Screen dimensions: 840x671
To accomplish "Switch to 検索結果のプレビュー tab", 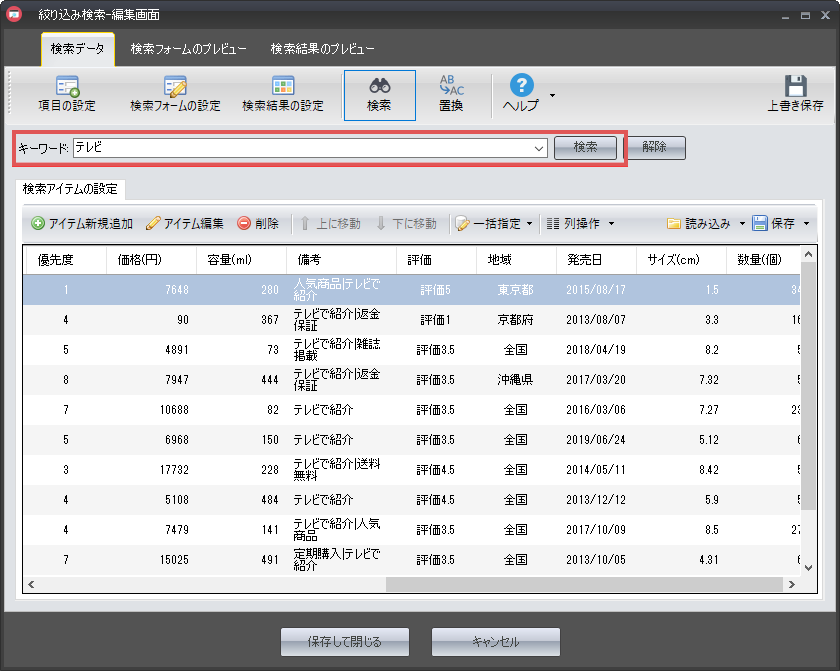I will (322, 49).
